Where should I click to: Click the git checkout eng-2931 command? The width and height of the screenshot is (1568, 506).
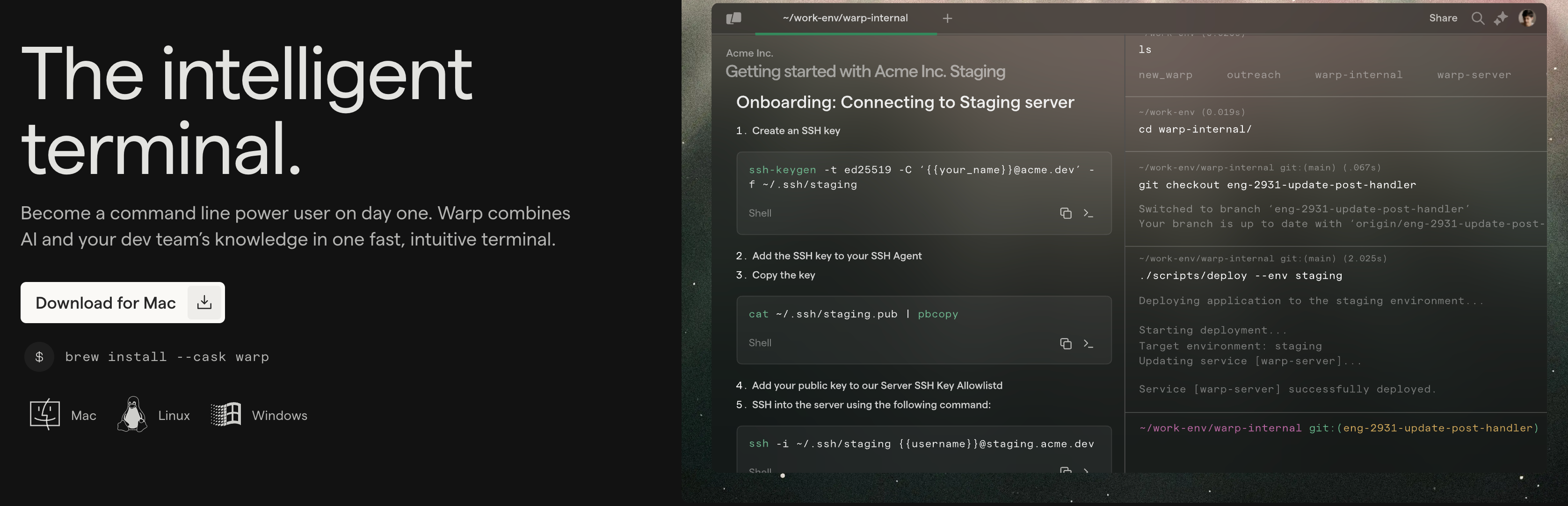pos(1277,185)
